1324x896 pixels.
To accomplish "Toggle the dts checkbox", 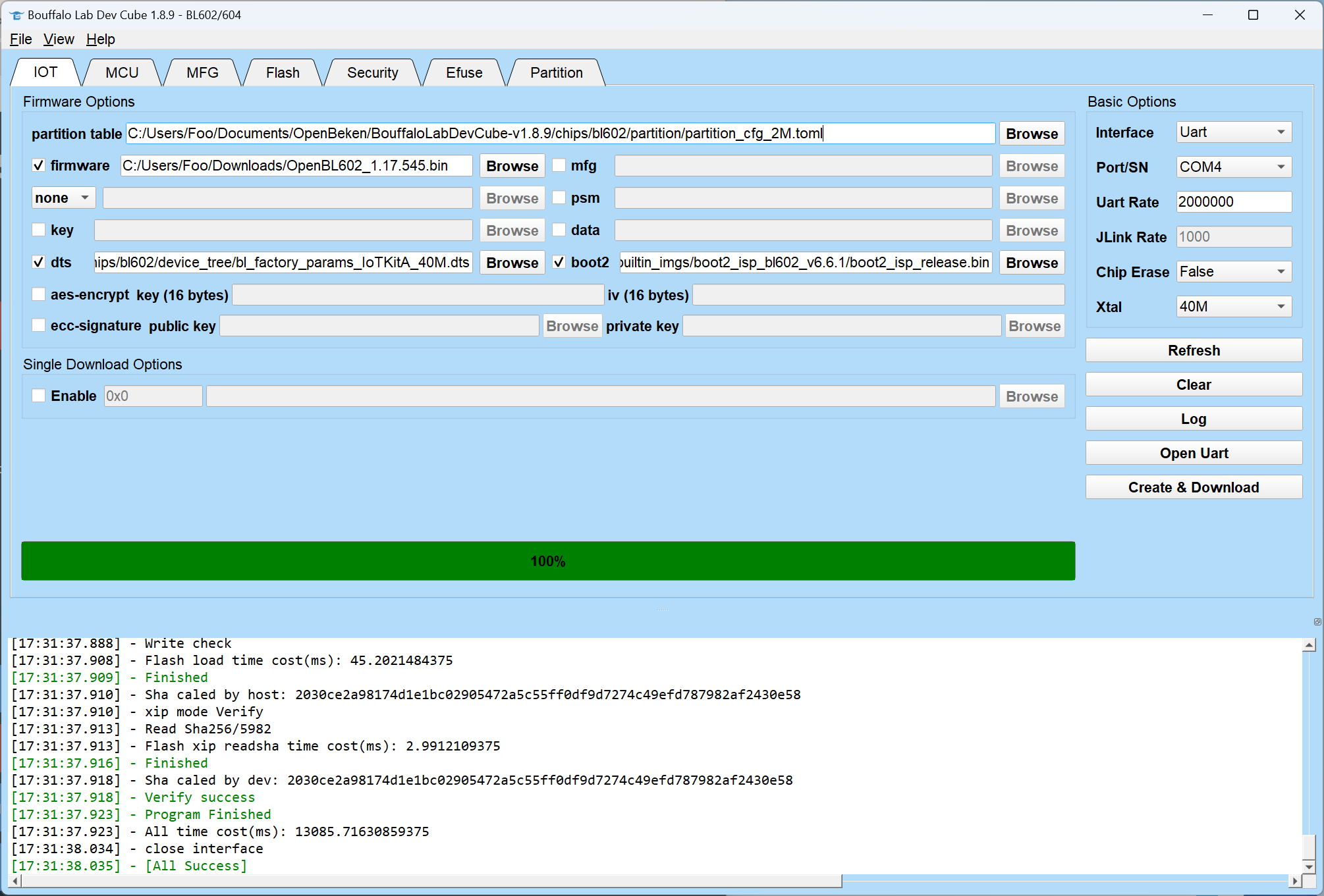I will [39, 262].
